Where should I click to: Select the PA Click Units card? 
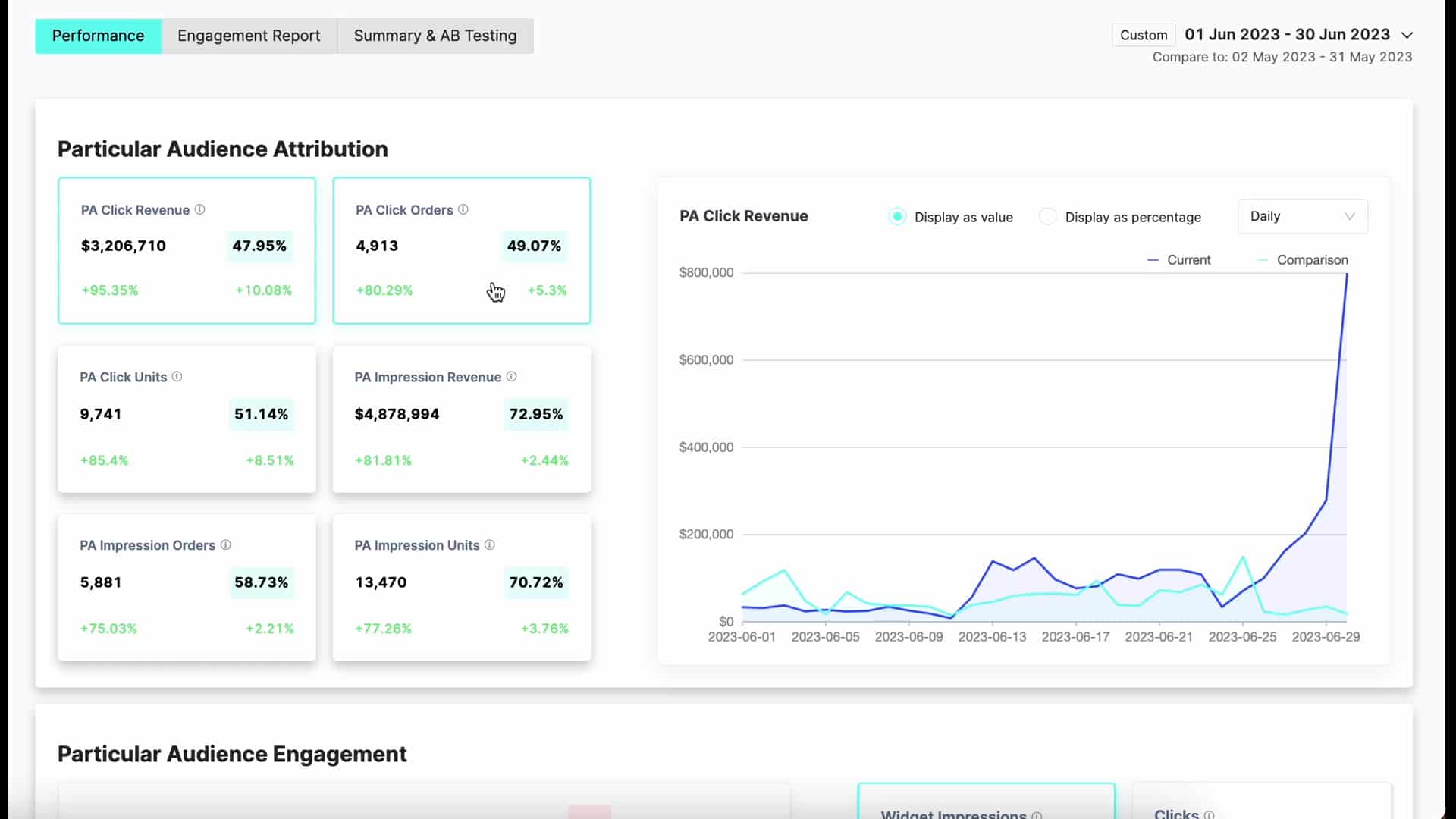coord(187,419)
